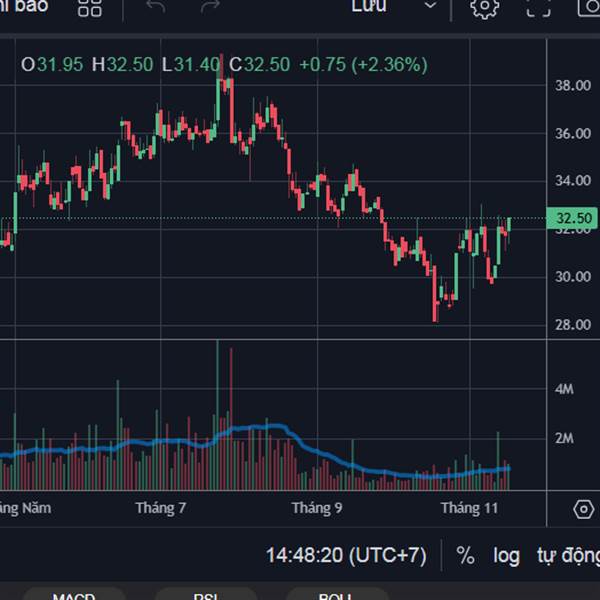Select the MACD indicator tab
This screenshot has width=600, height=600.
[73, 595]
